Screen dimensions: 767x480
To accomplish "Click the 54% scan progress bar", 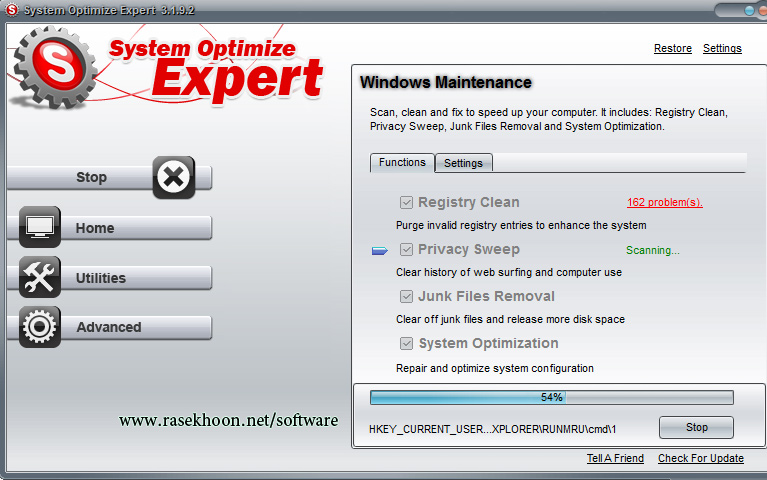I will 552,397.
